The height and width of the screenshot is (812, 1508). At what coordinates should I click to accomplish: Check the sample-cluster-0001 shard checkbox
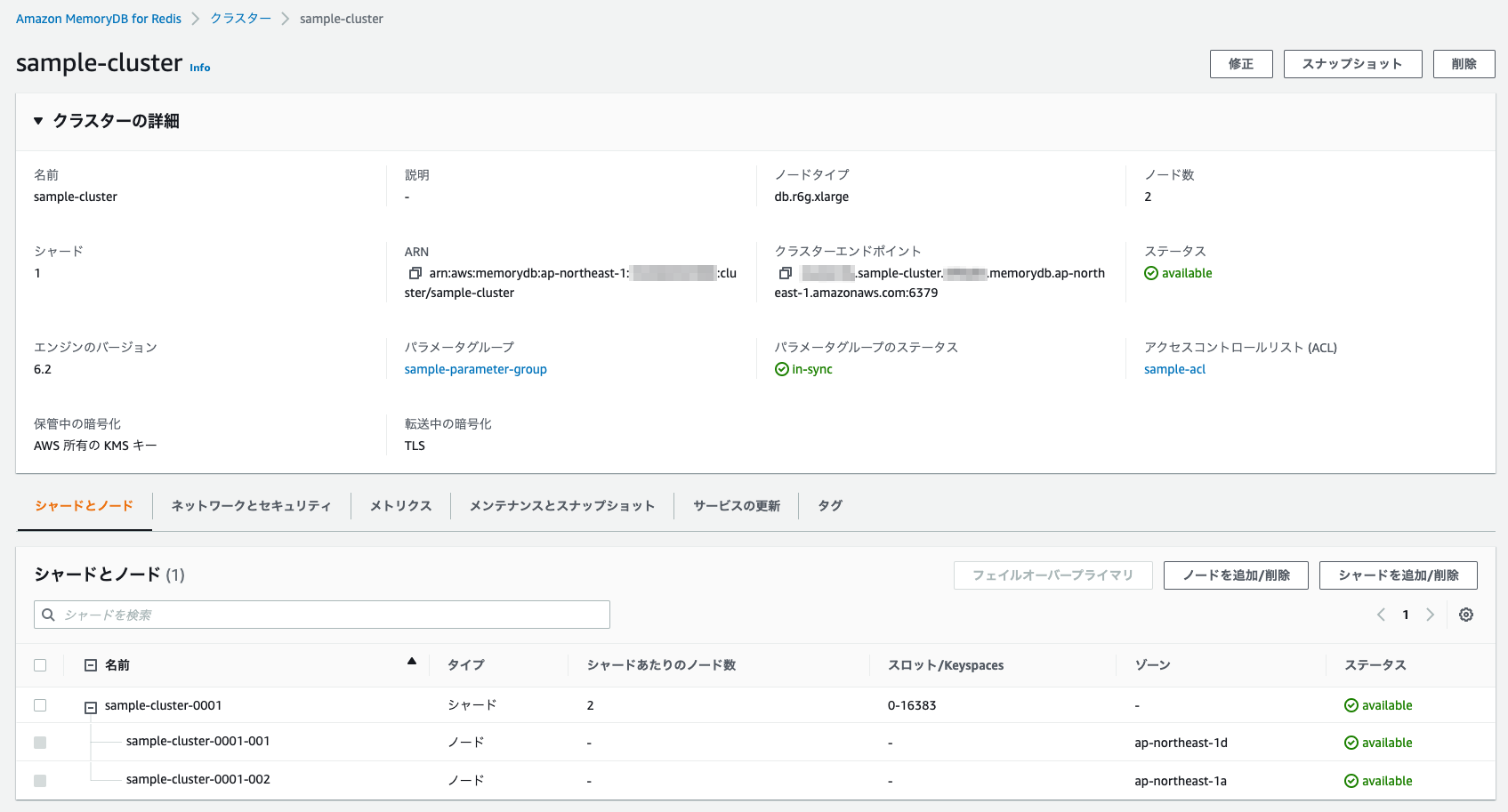click(x=40, y=704)
